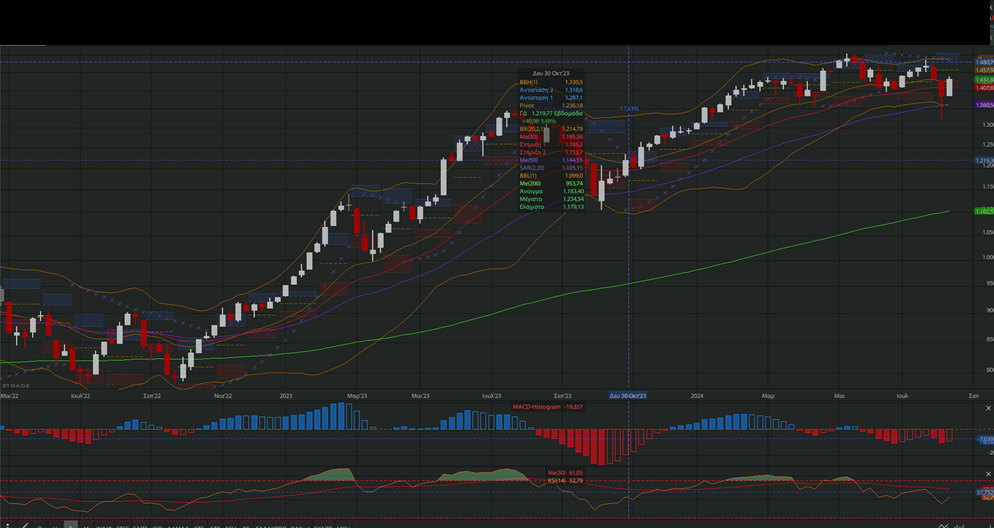Select the Me(30) 61,05 legend in RSI panel

(565, 473)
